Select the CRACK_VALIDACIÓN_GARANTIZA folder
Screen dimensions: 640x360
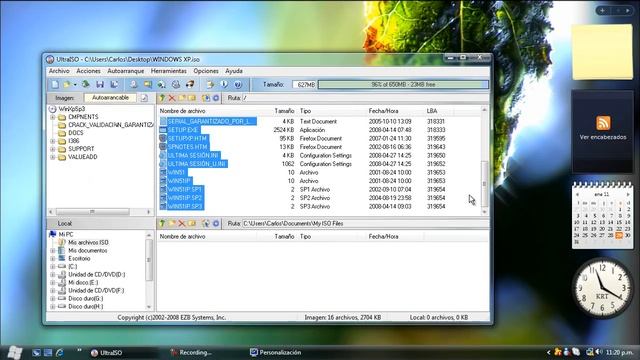[x=111, y=125]
